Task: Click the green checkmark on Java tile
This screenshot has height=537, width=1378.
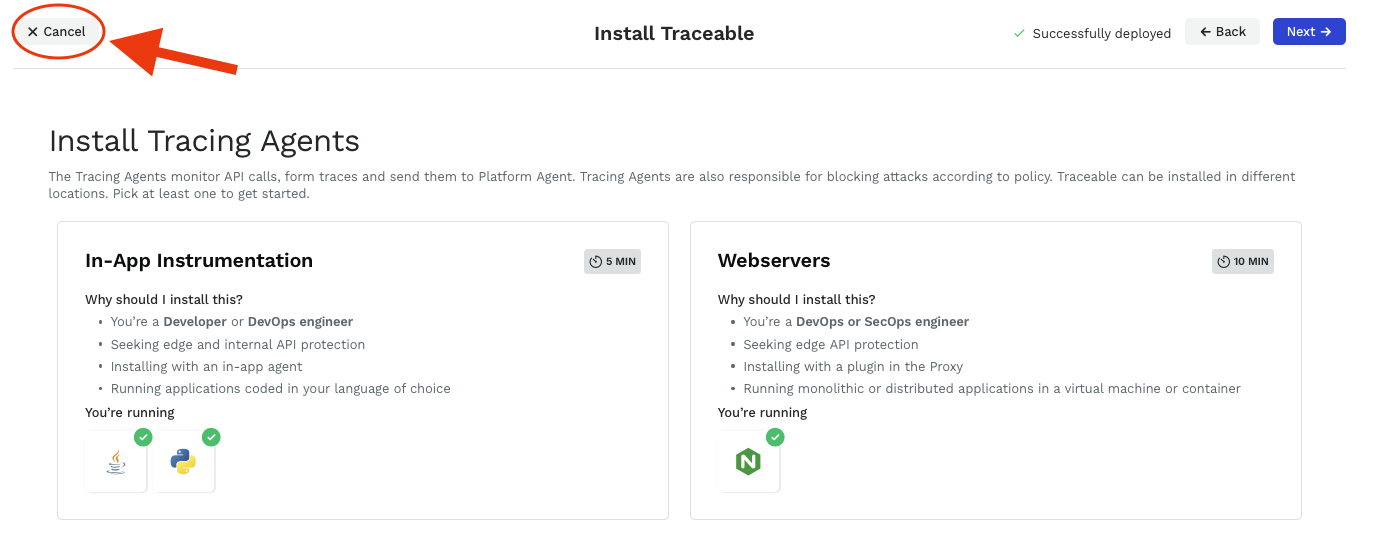Action: (143, 437)
